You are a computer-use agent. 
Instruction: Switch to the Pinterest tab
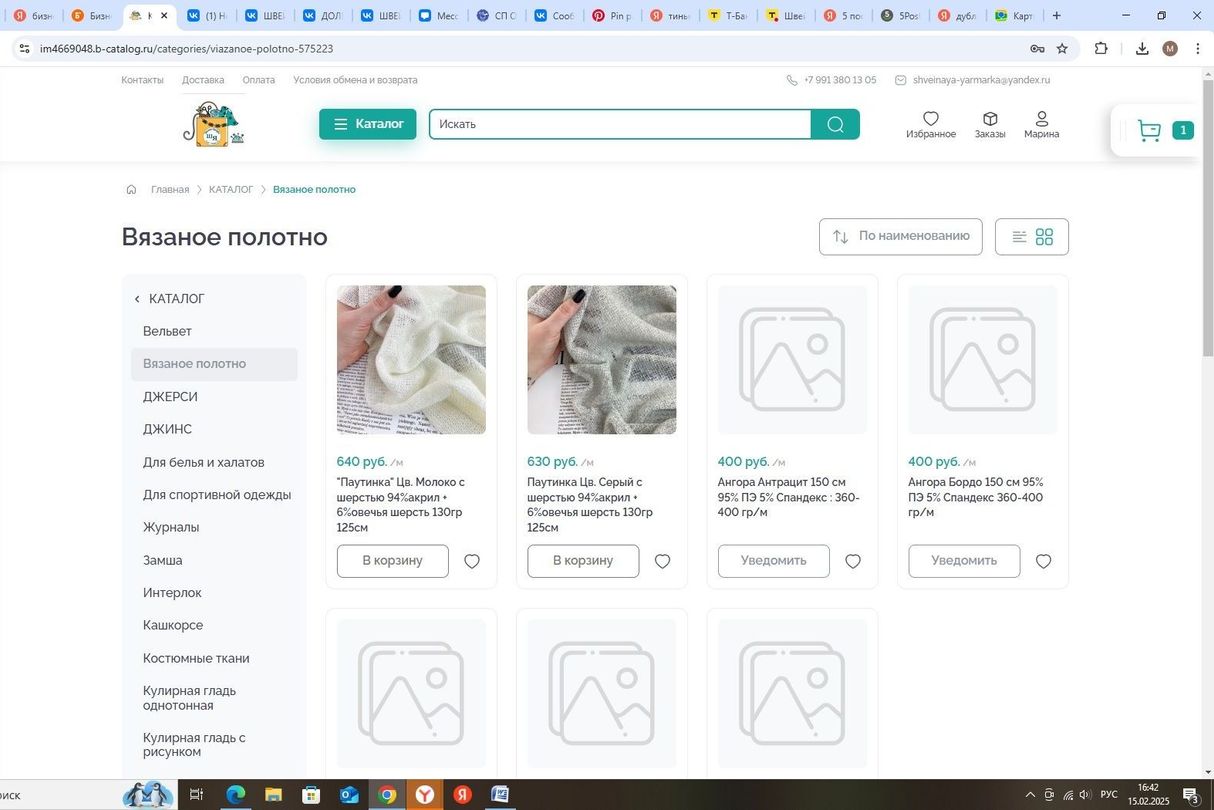(x=612, y=15)
